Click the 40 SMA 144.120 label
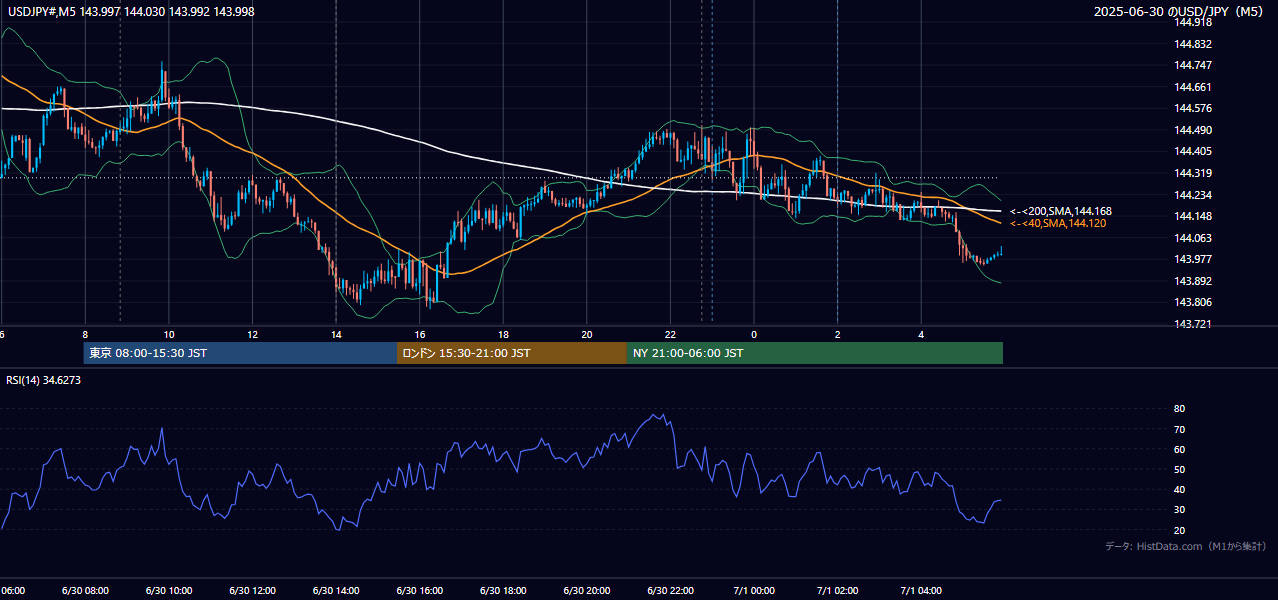 pos(1058,223)
